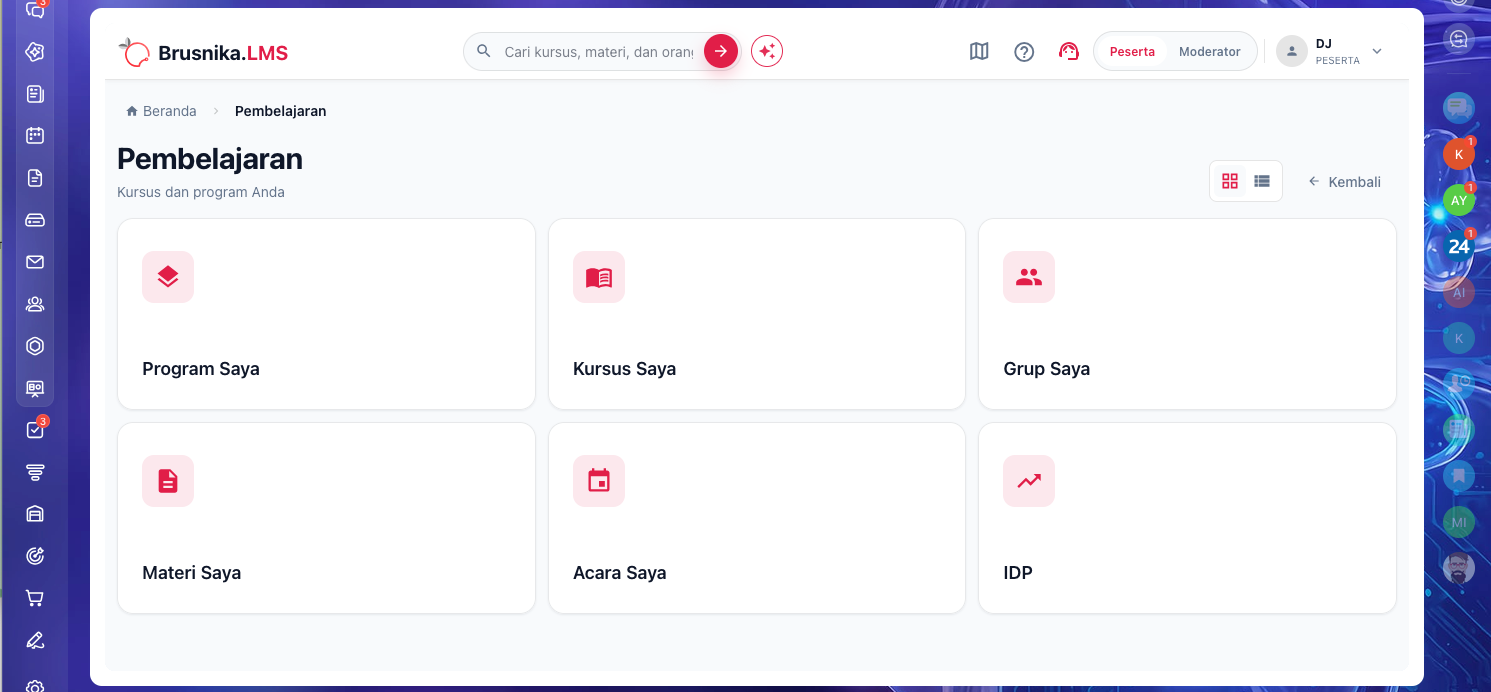Open calendar icon in left sidebar
The height and width of the screenshot is (692, 1491).
point(35,135)
